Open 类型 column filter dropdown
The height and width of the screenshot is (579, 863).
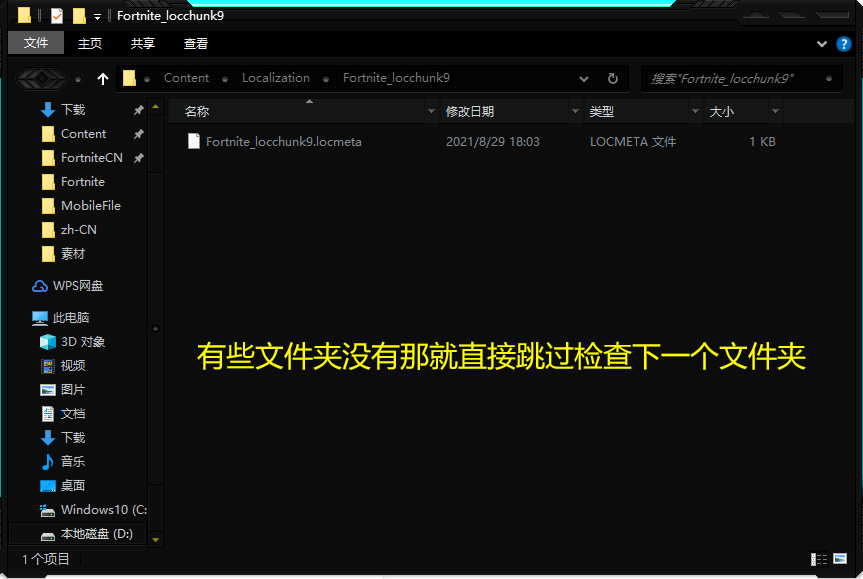coord(696,112)
